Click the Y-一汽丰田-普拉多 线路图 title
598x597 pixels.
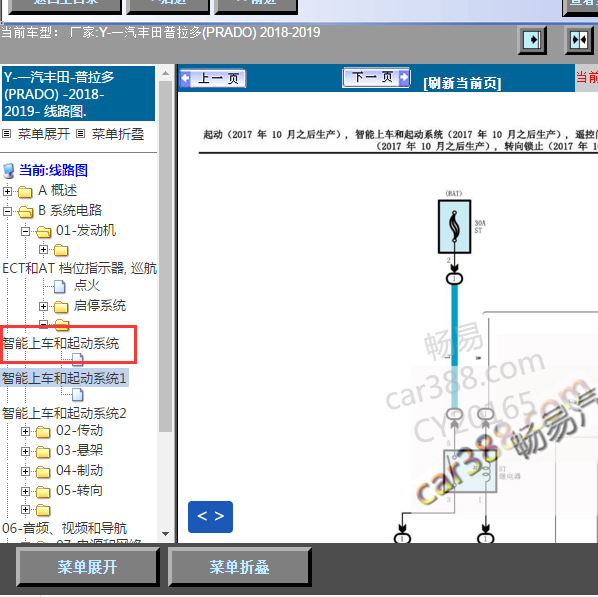[78, 94]
